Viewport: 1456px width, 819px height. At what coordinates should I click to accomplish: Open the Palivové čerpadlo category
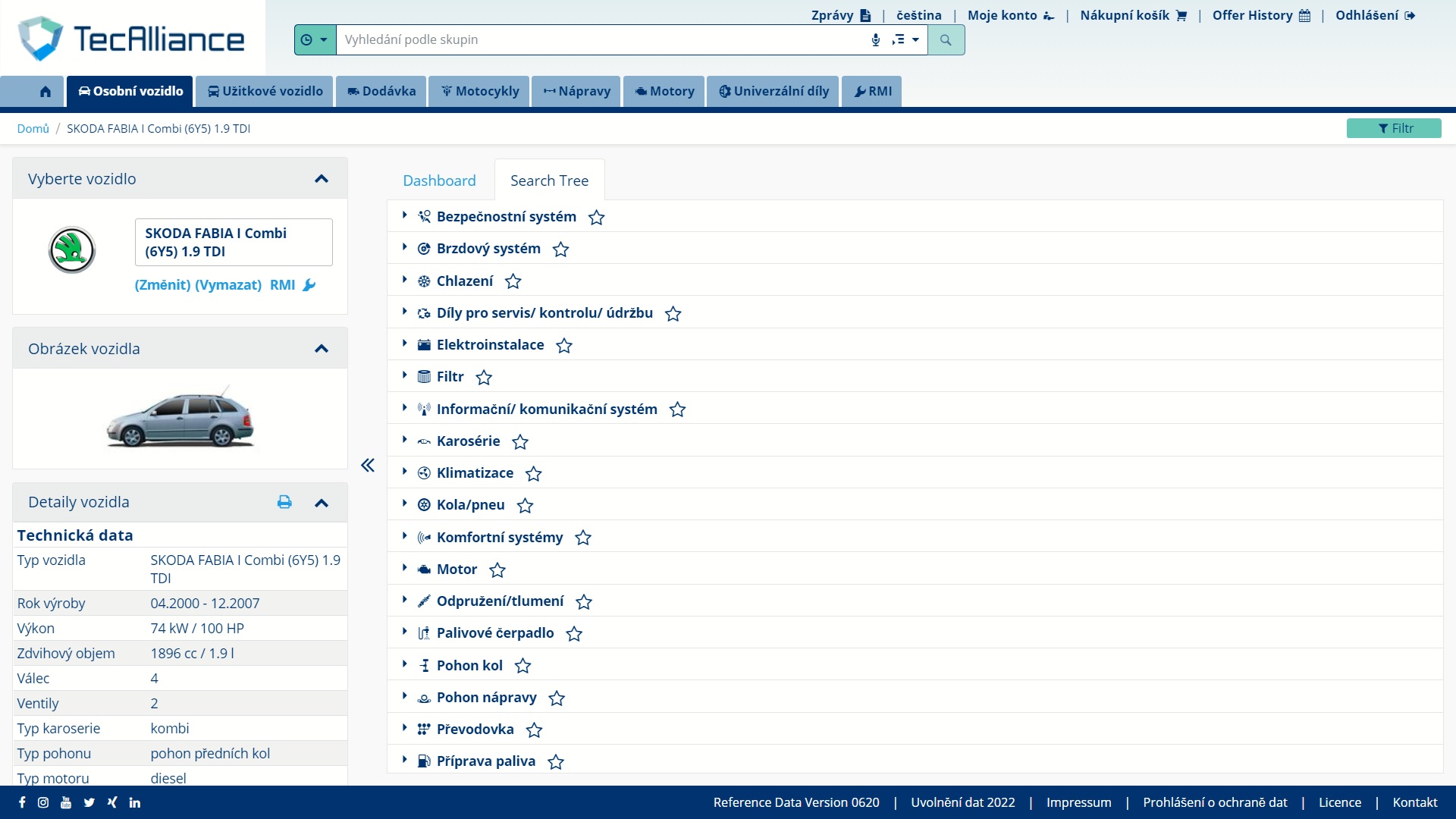coord(495,633)
